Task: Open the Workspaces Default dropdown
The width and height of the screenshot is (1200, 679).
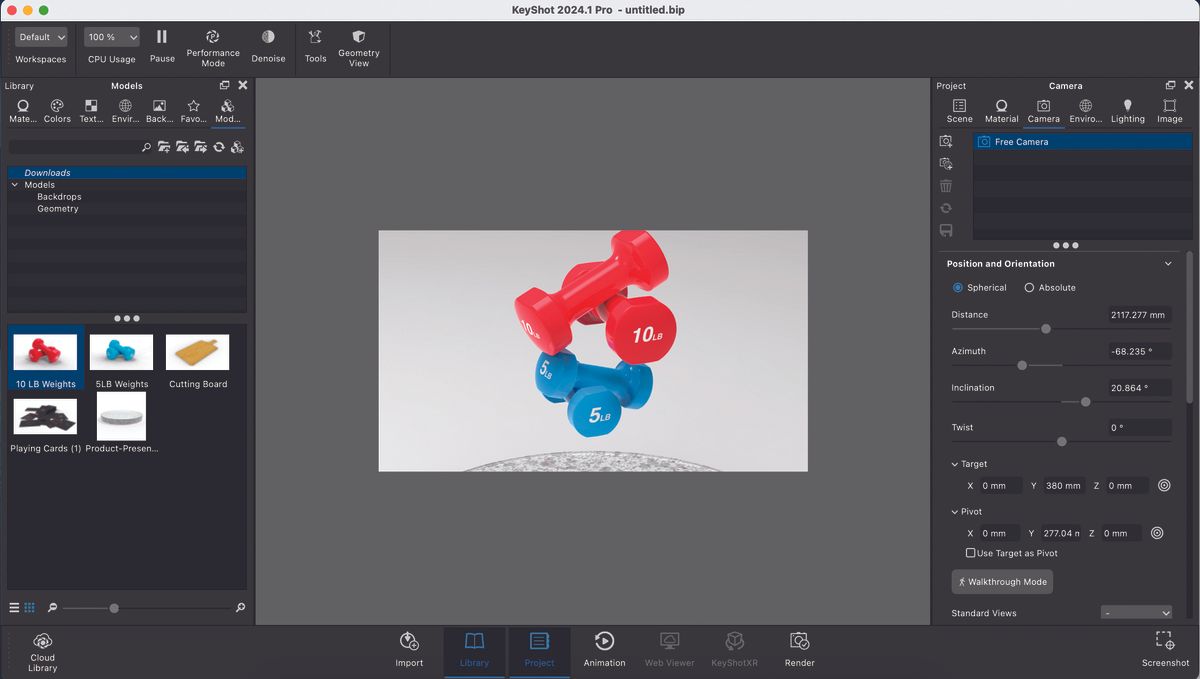Action: click(41, 36)
